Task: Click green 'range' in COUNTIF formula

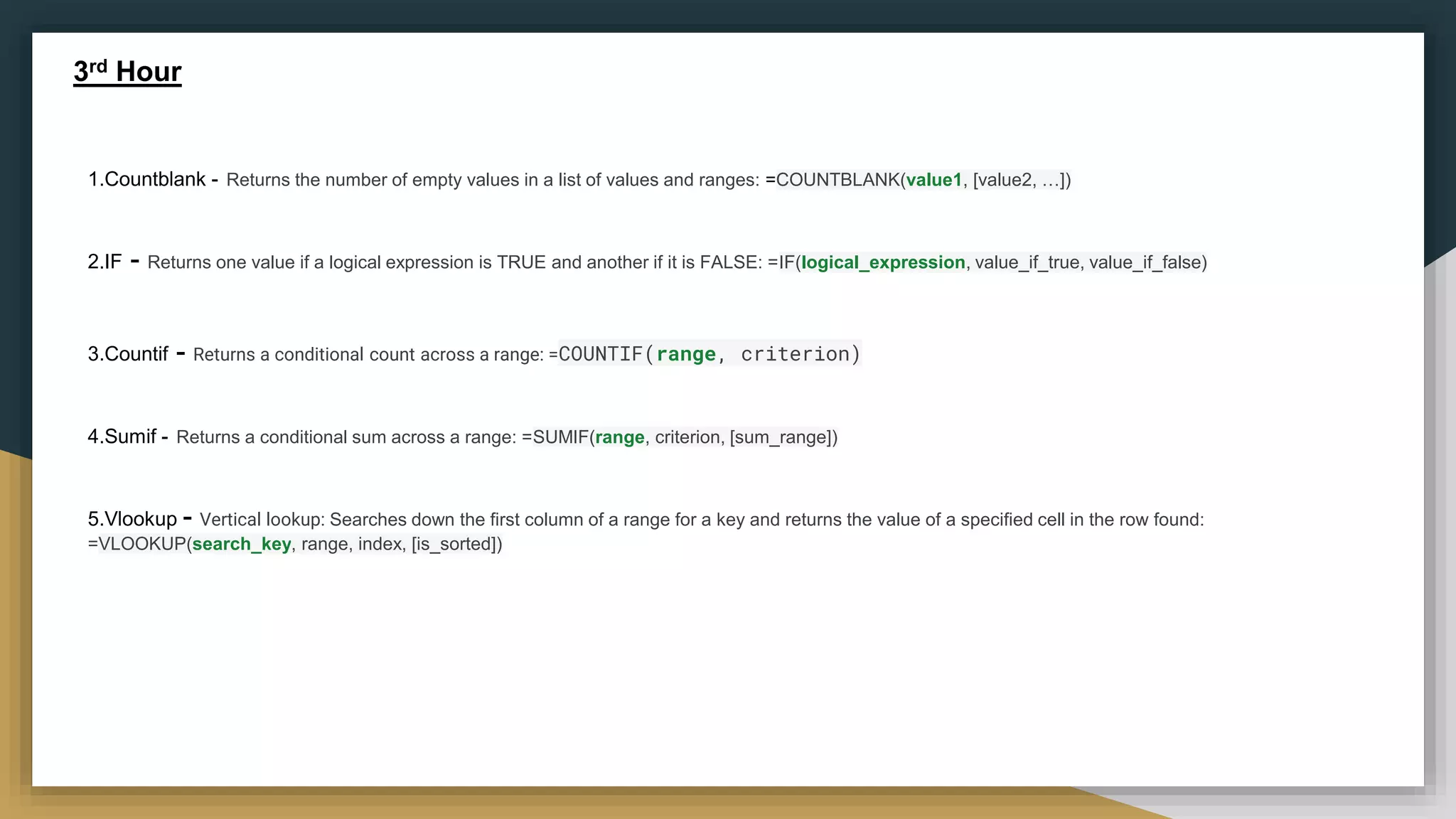Action: (x=686, y=354)
